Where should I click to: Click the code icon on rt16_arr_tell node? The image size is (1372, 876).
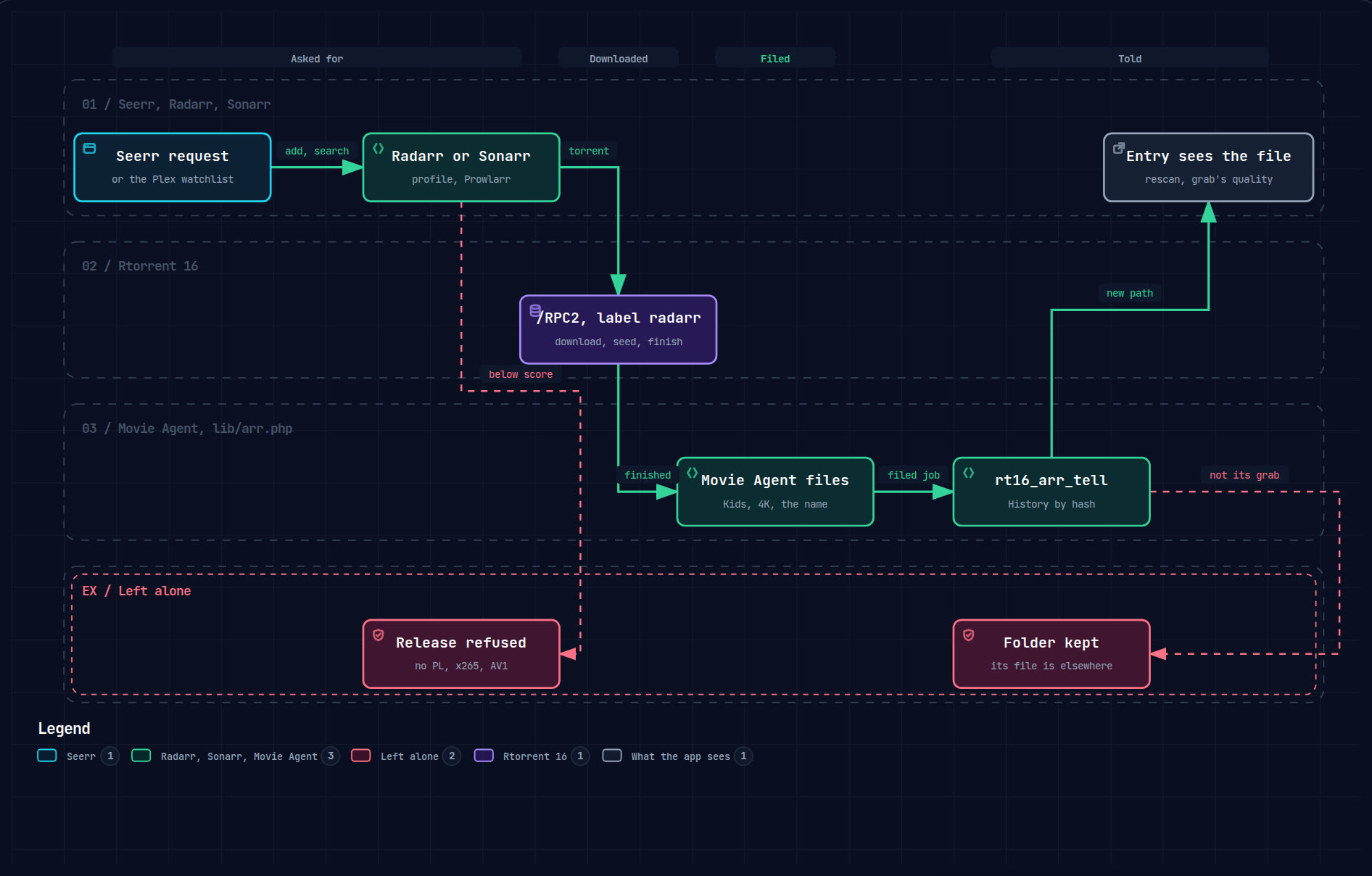(968, 473)
